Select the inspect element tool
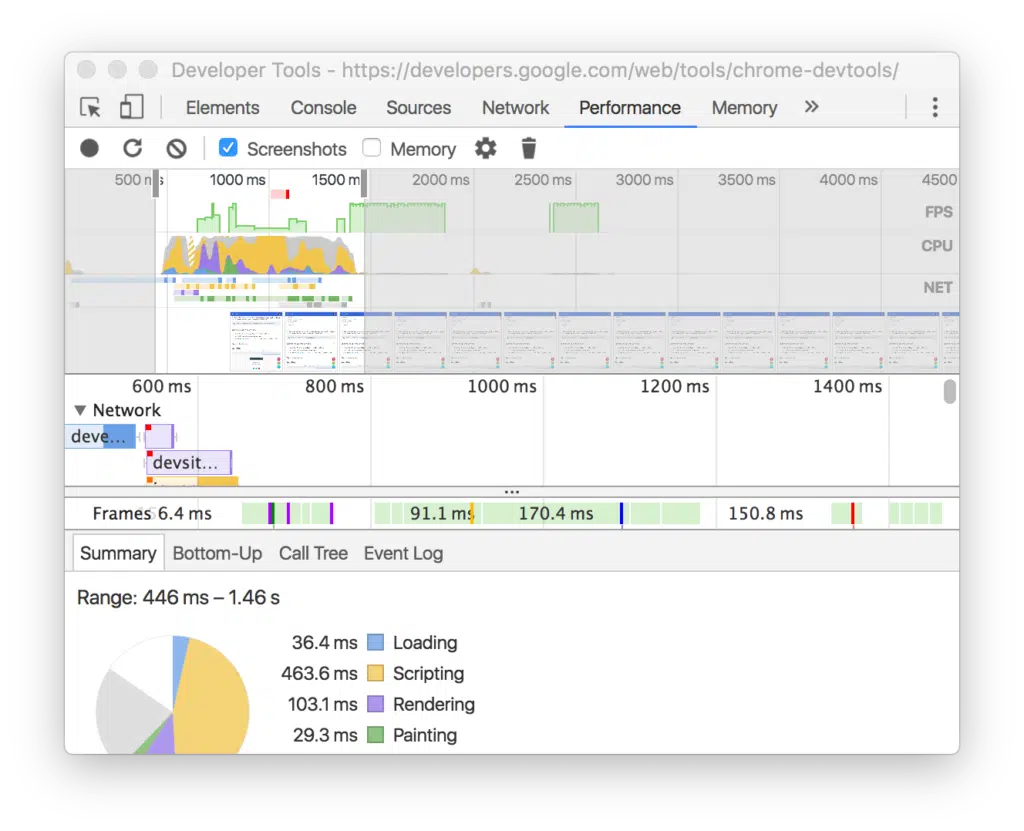Viewport: 1024px width, 831px height. (90, 106)
